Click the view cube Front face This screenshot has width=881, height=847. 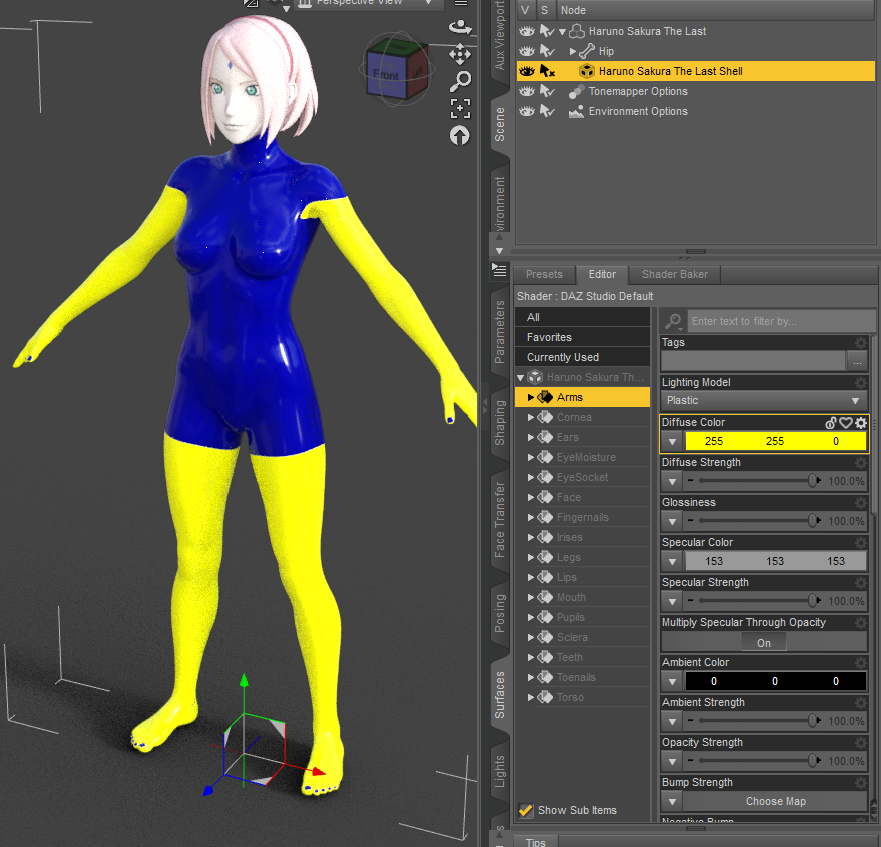click(386, 76)
